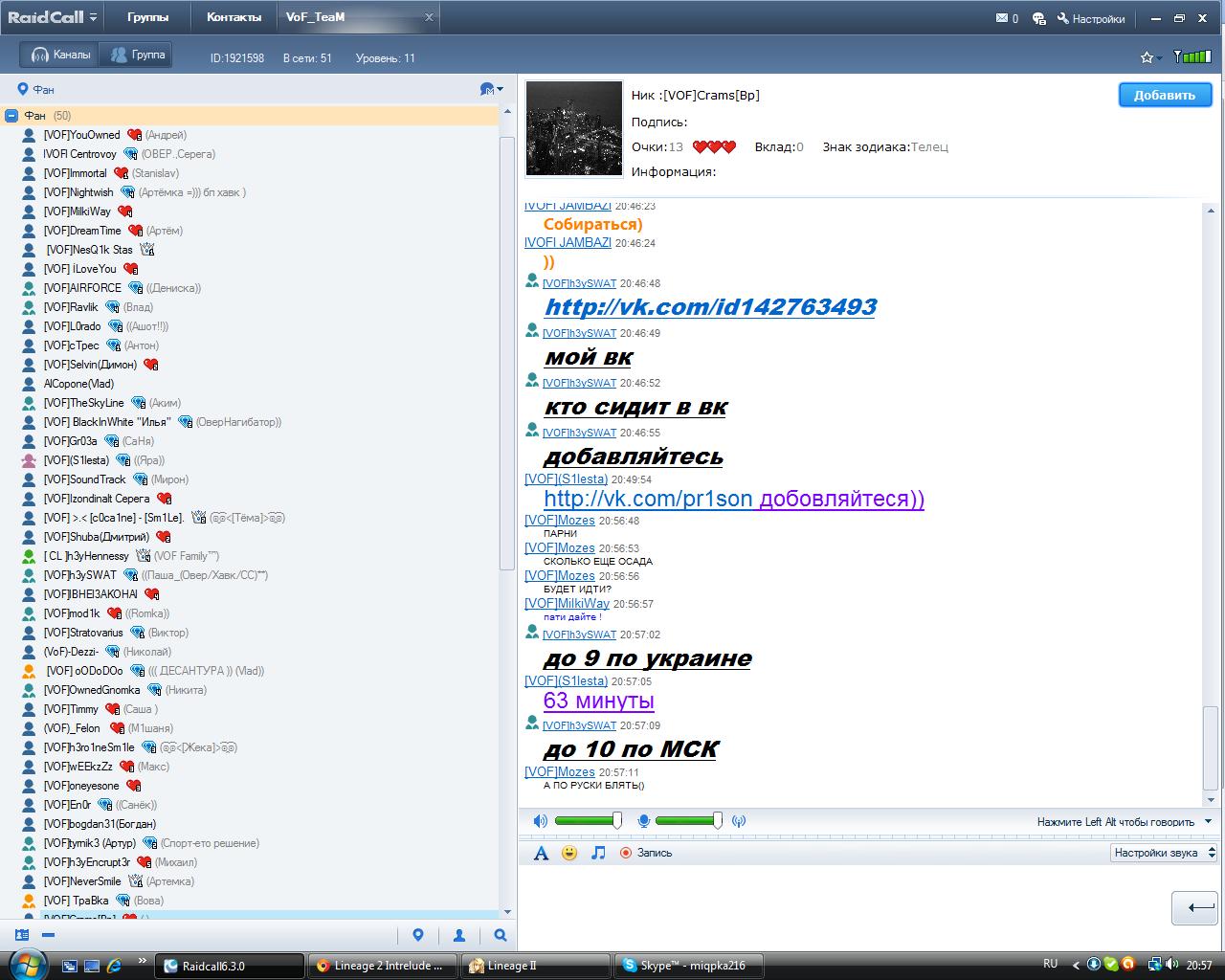Click the voice broadcast antenna icon

(x=739, y=821)
